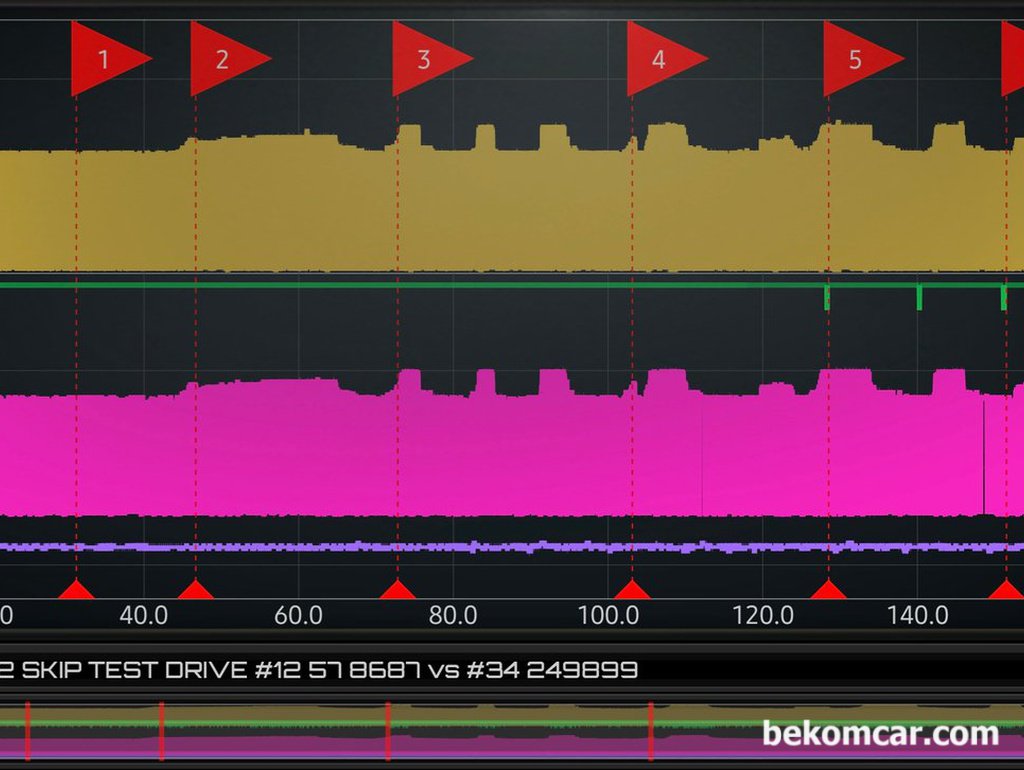Click the 80.0 time axis label
The image size is (1024, 770).
[453, 615]
